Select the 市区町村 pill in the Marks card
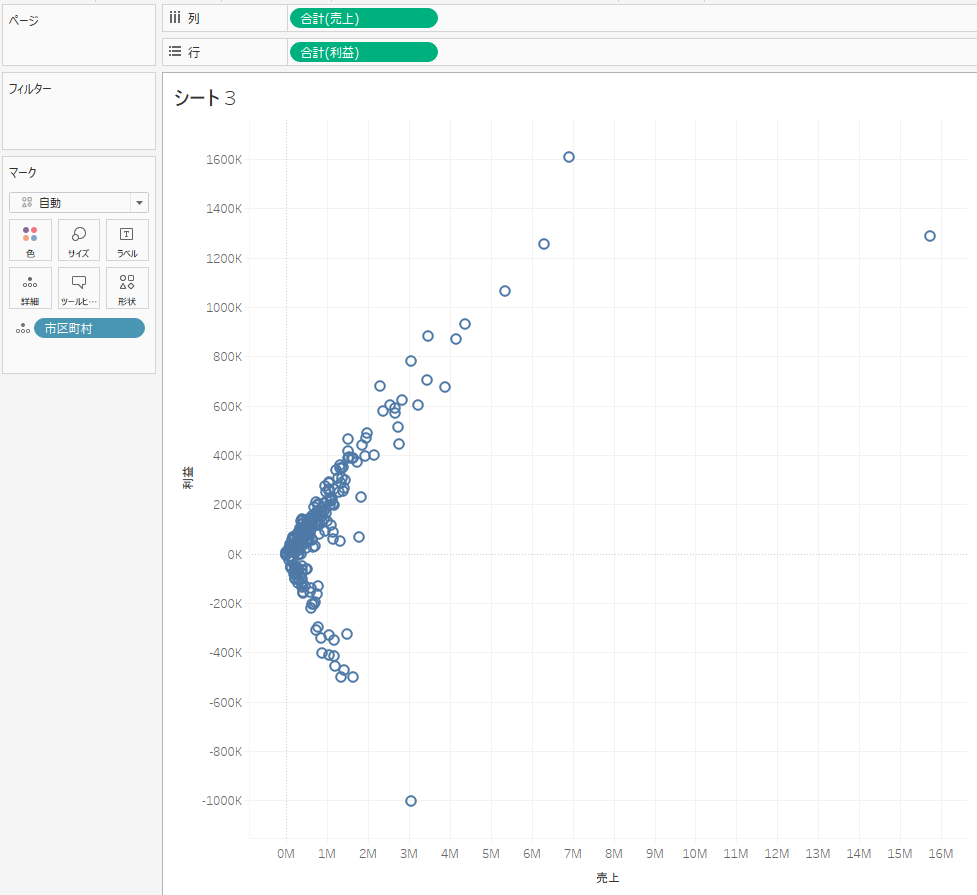Screen dimensions: 977x895 tap(89, 329)
